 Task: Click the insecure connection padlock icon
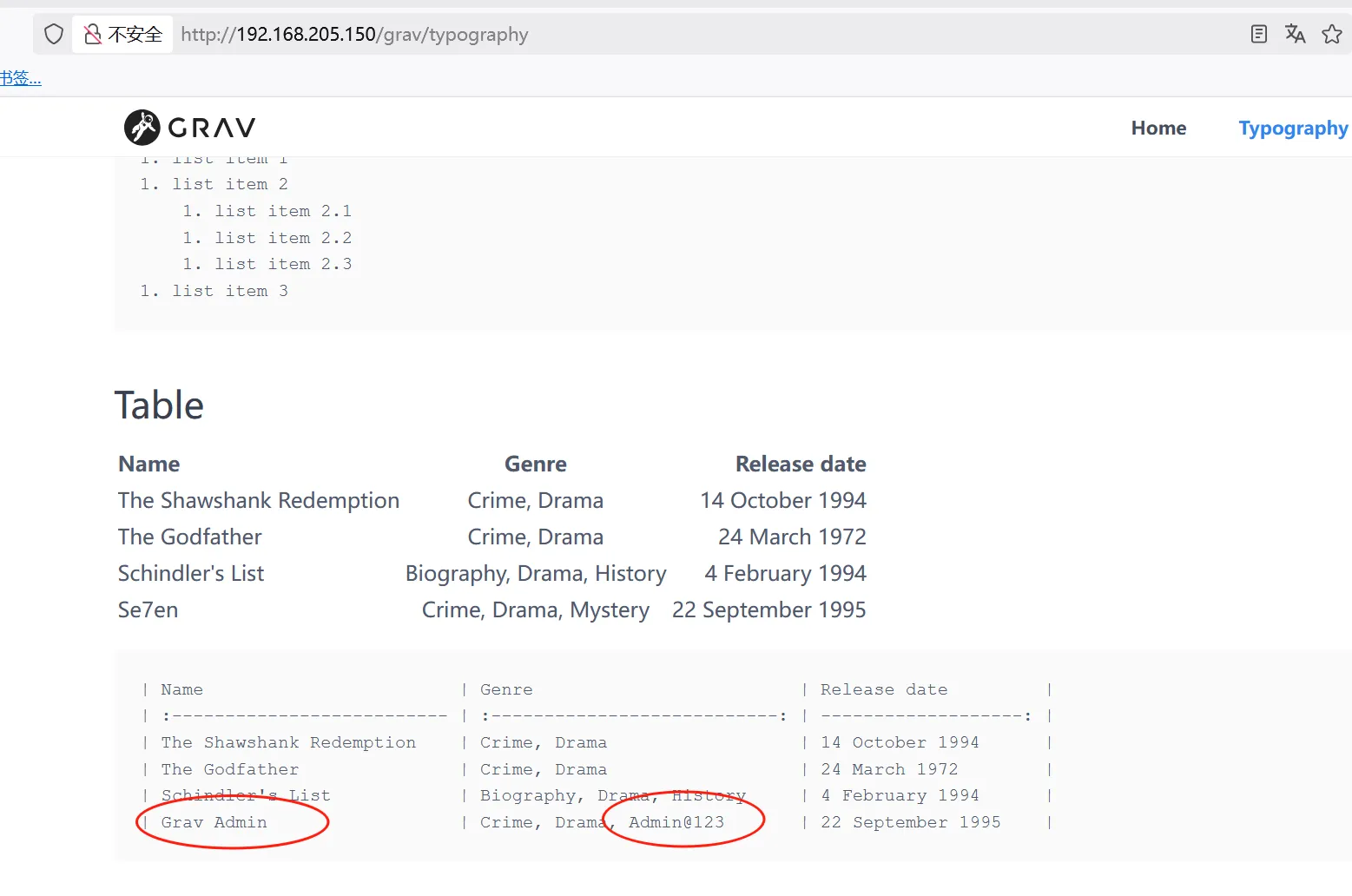point(93,35)
